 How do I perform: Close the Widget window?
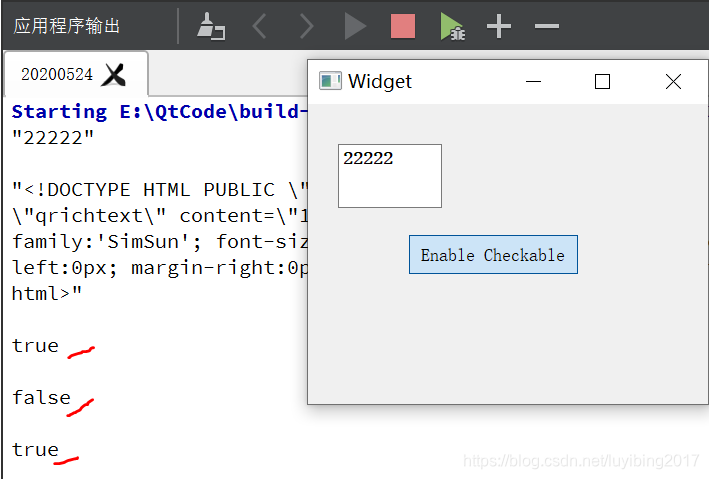[673, 82]
